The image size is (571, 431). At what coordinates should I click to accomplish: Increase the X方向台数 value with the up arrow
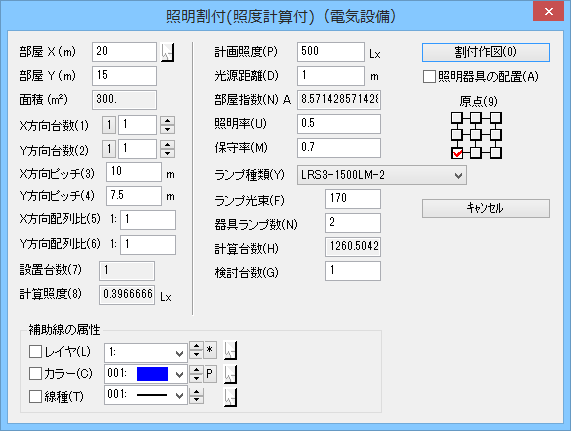(168, 121)
